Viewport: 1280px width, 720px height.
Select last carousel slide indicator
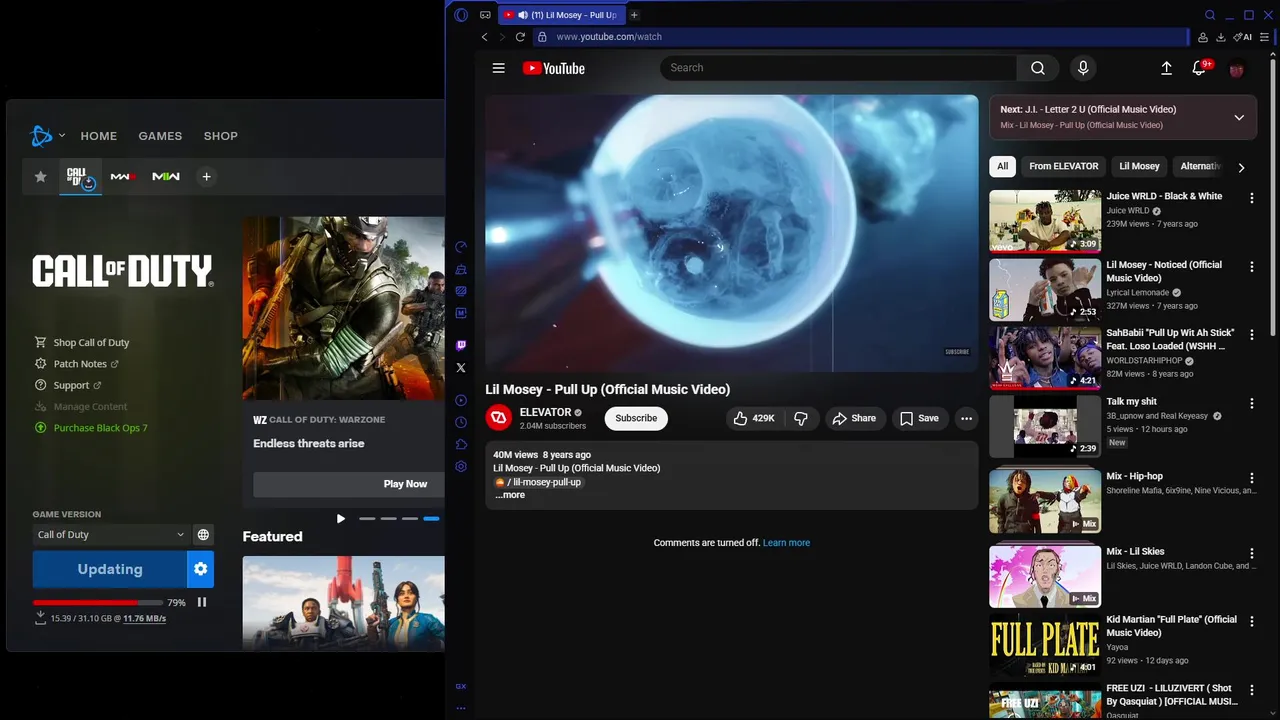point(431,518)
